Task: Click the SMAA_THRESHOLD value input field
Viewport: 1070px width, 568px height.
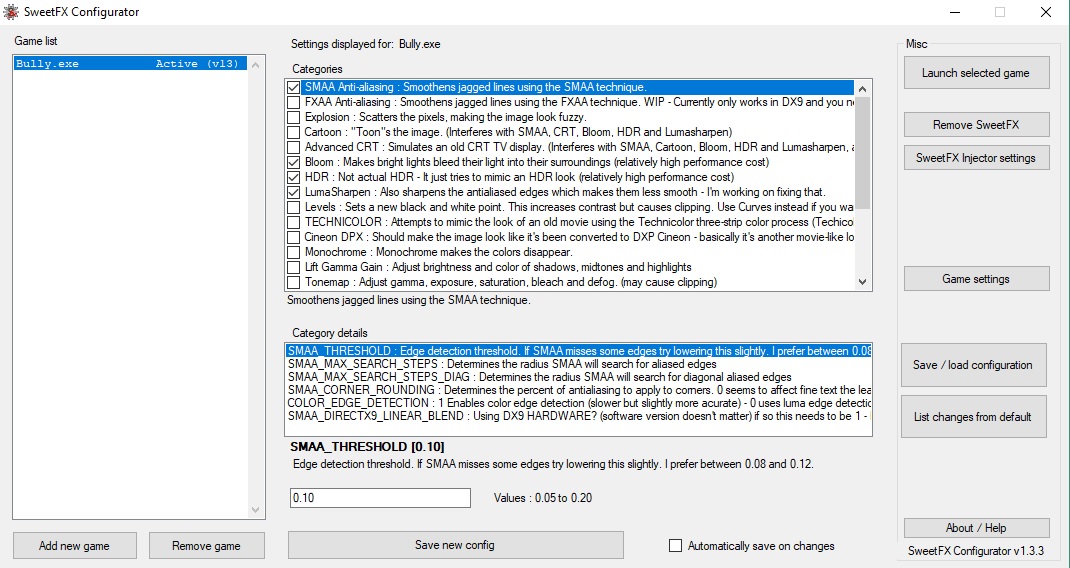Action: 380,498
